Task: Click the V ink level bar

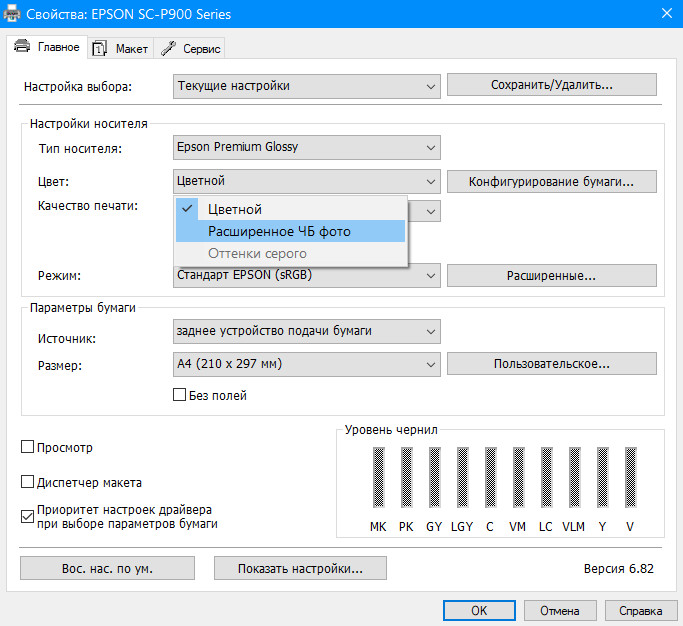Action: coord(630,477)
